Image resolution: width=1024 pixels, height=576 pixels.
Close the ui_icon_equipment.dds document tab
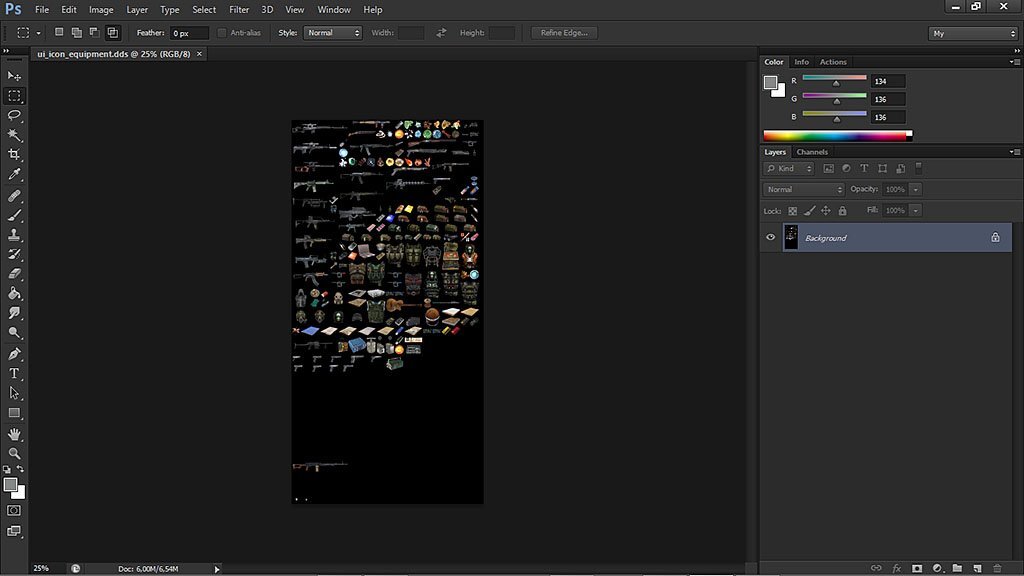[198, 54]
